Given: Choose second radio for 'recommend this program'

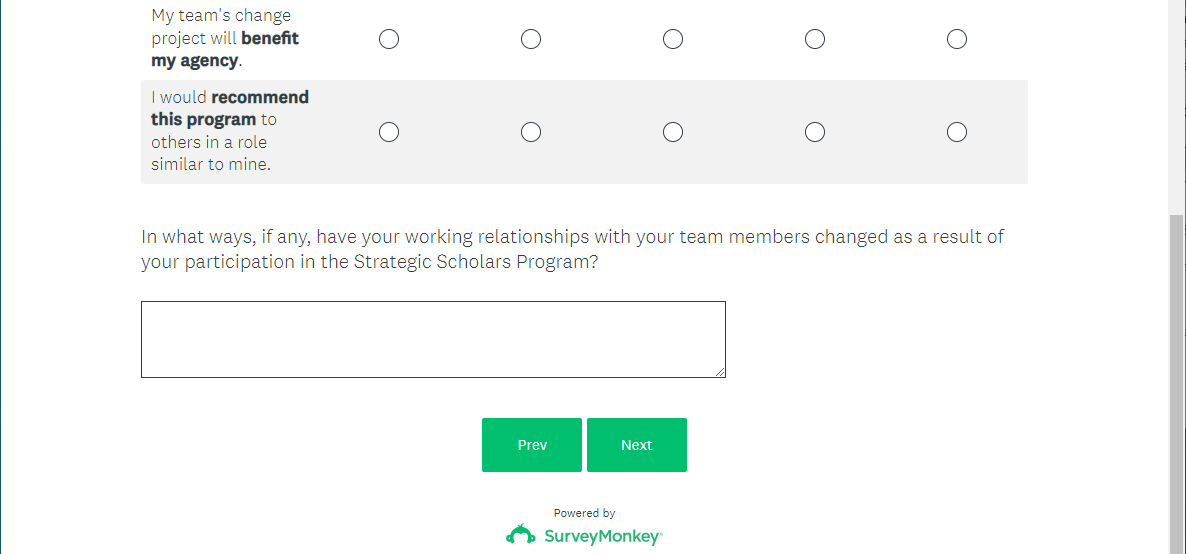Looking at the screenshot, I should coord(531,132).
